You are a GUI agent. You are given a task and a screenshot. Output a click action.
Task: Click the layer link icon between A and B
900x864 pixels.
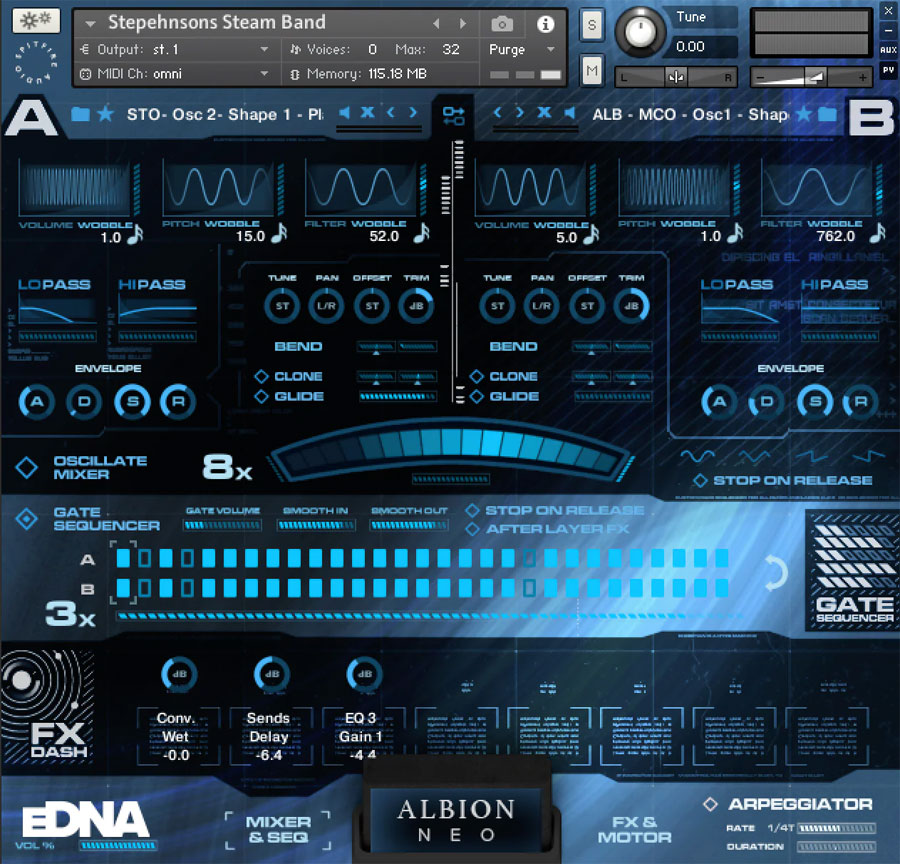455,116
